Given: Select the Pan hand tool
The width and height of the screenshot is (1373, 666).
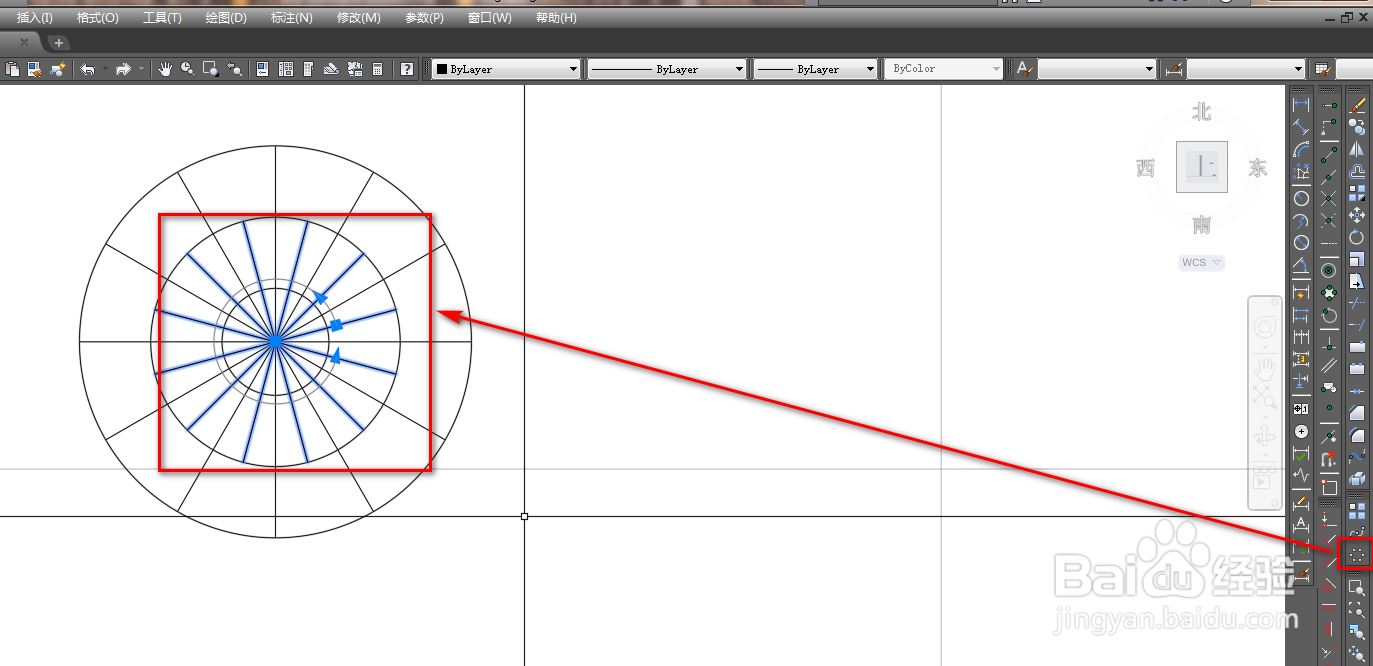Looking at the screenshot, I should [165, 69].
